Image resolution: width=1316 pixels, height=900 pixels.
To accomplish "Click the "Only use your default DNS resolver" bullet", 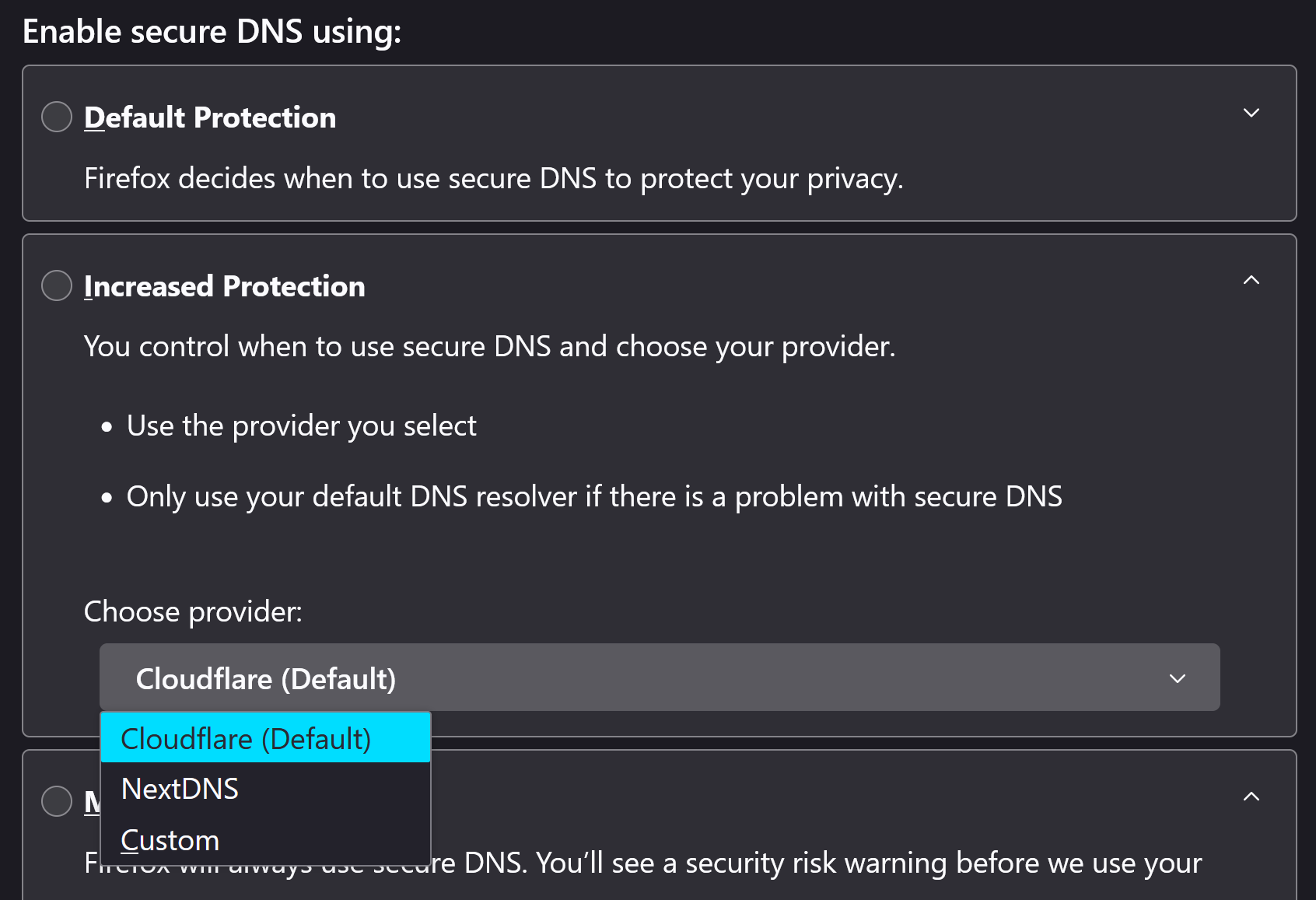I will pyautogui.click(x=593, y=497).
